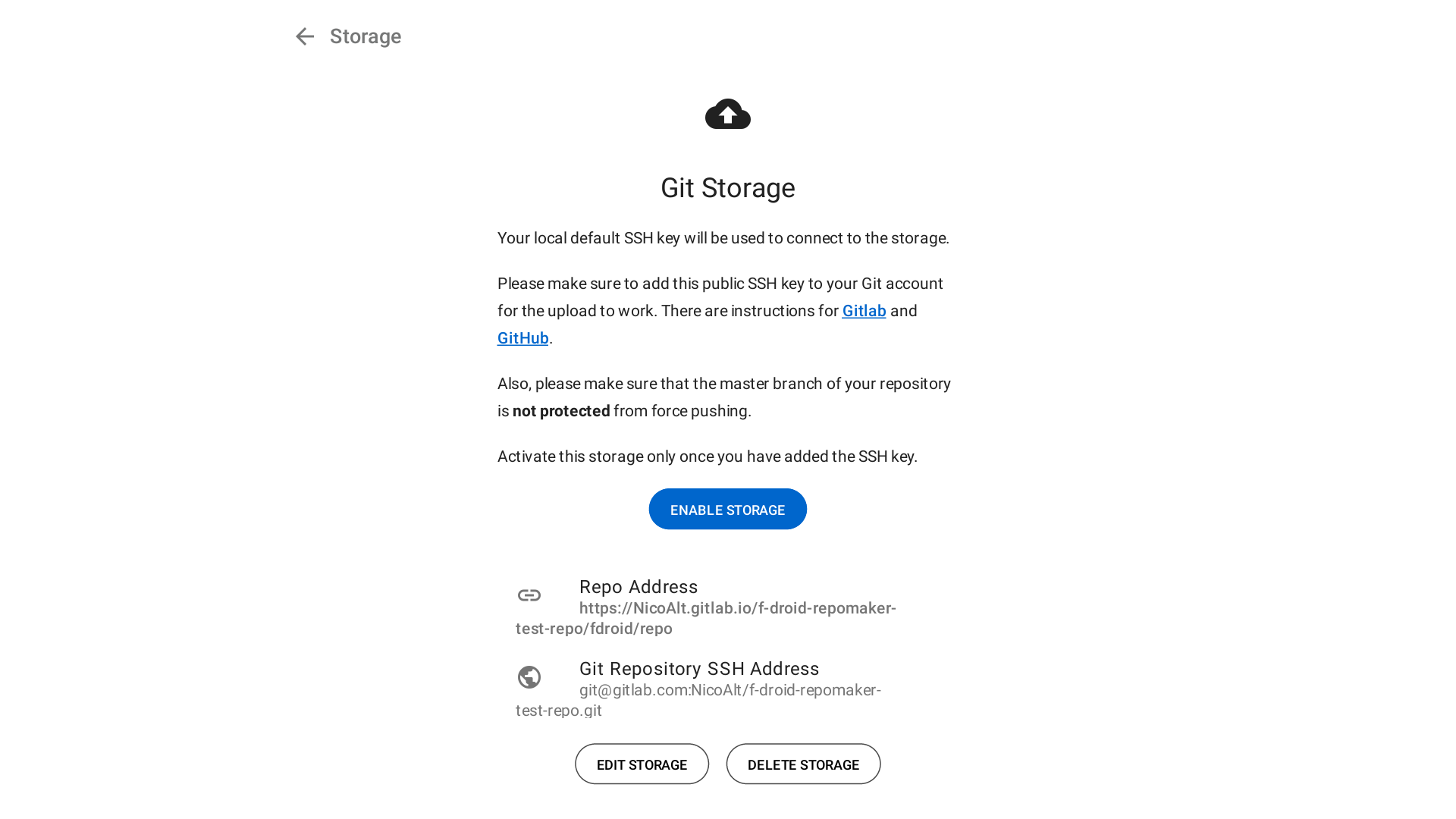Click the Repo Address label
The image size is (1456, 819).
coord(638,587)
